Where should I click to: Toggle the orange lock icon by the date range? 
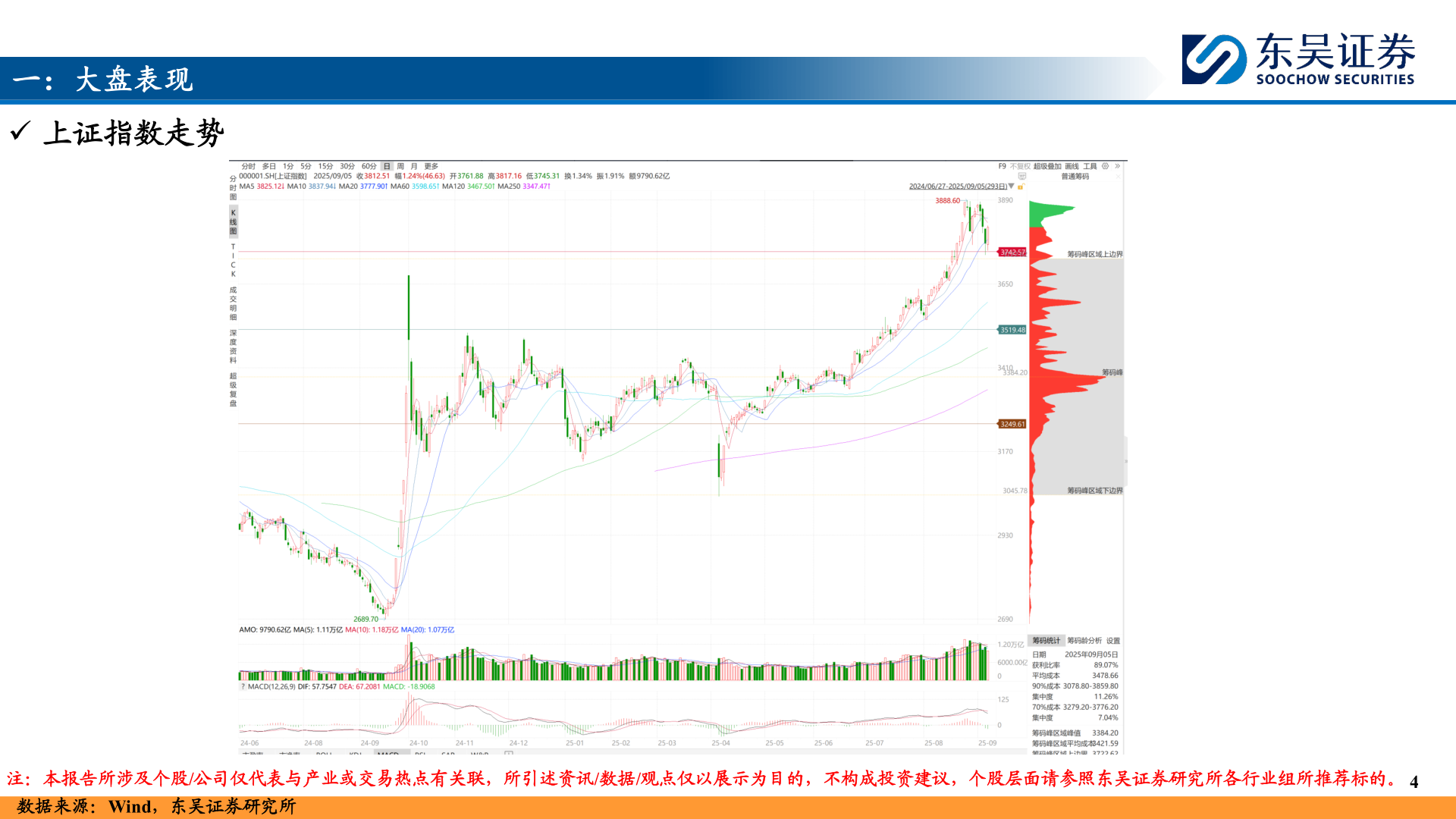1021,187
